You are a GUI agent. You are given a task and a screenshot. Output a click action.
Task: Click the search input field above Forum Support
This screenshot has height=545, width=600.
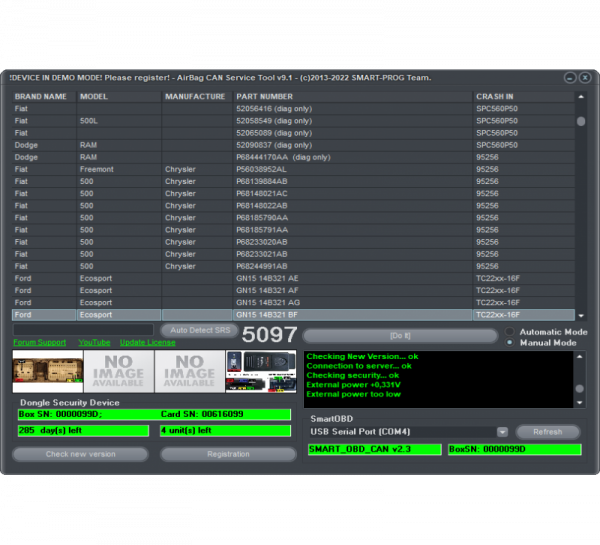click(83, 330)
